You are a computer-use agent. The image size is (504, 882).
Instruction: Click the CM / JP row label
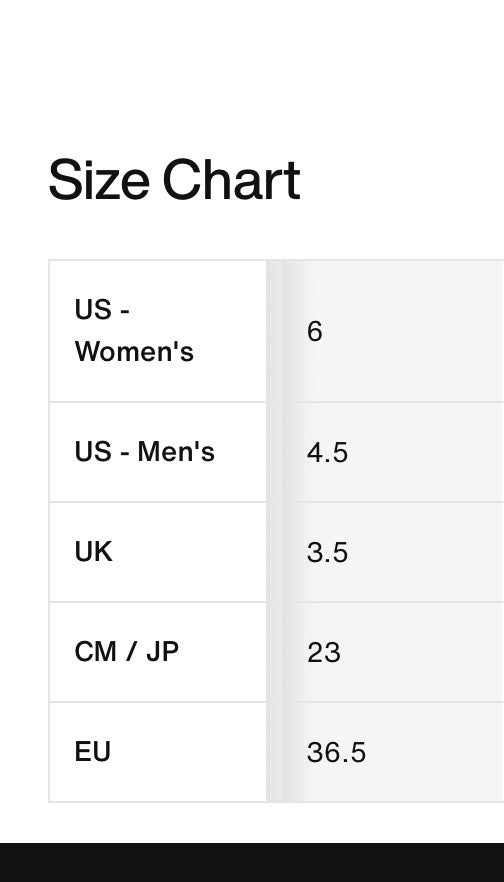point(127,652)
